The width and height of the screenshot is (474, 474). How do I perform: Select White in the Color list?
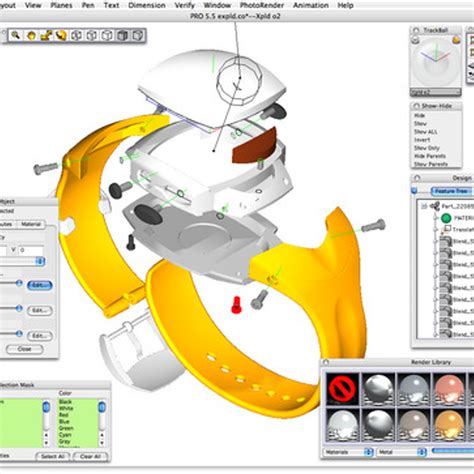tap(66, 408)
